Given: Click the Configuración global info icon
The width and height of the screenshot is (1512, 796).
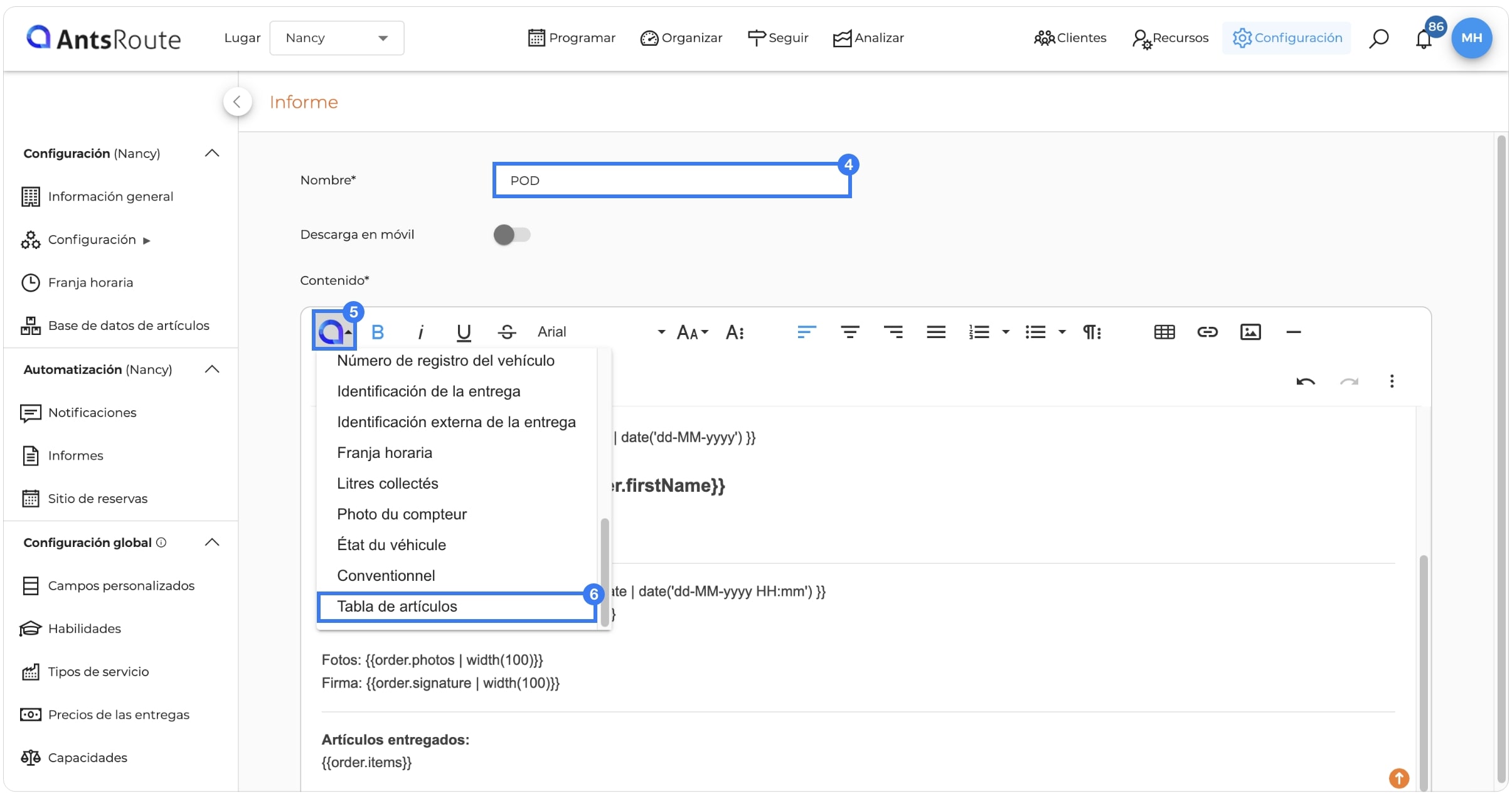Looking at the screenshot, I should (x=161, y=543).
